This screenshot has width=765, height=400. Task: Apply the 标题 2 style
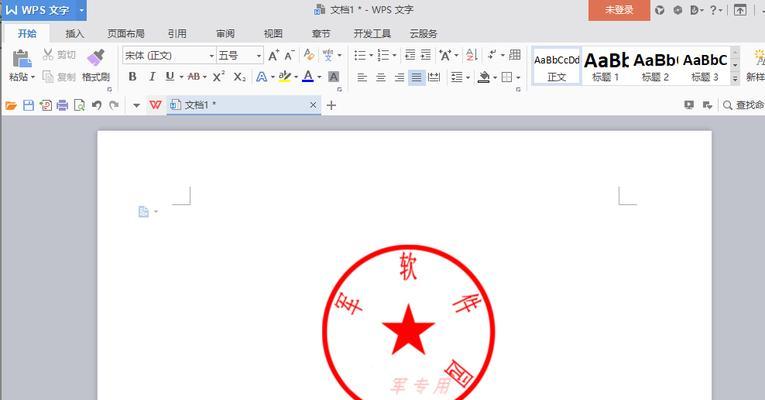pos(655,66)
